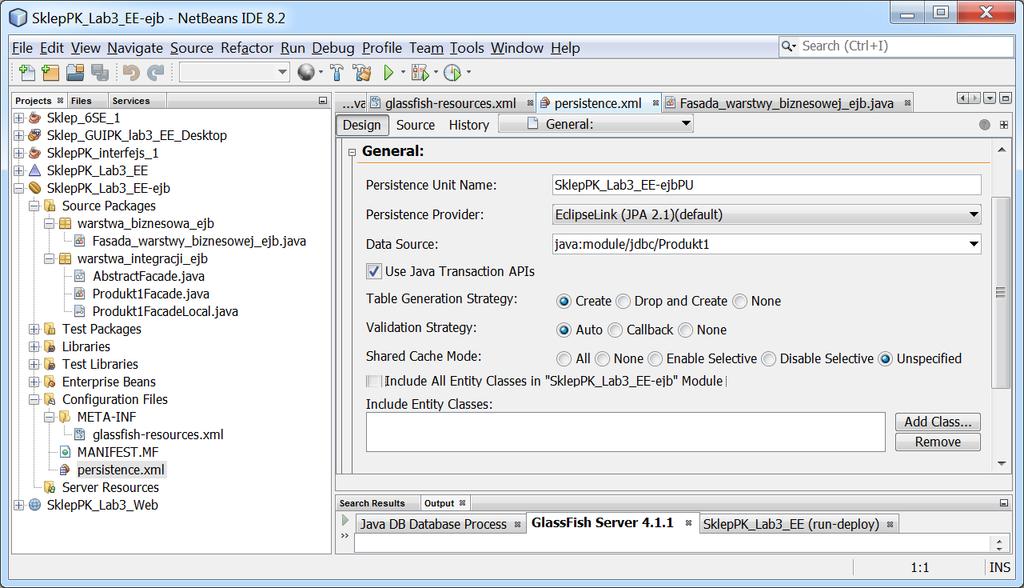Image resolution: width=1024 pixels, height=588 pixels.
Task: Switch to the History view
Action: pos(469,125)
